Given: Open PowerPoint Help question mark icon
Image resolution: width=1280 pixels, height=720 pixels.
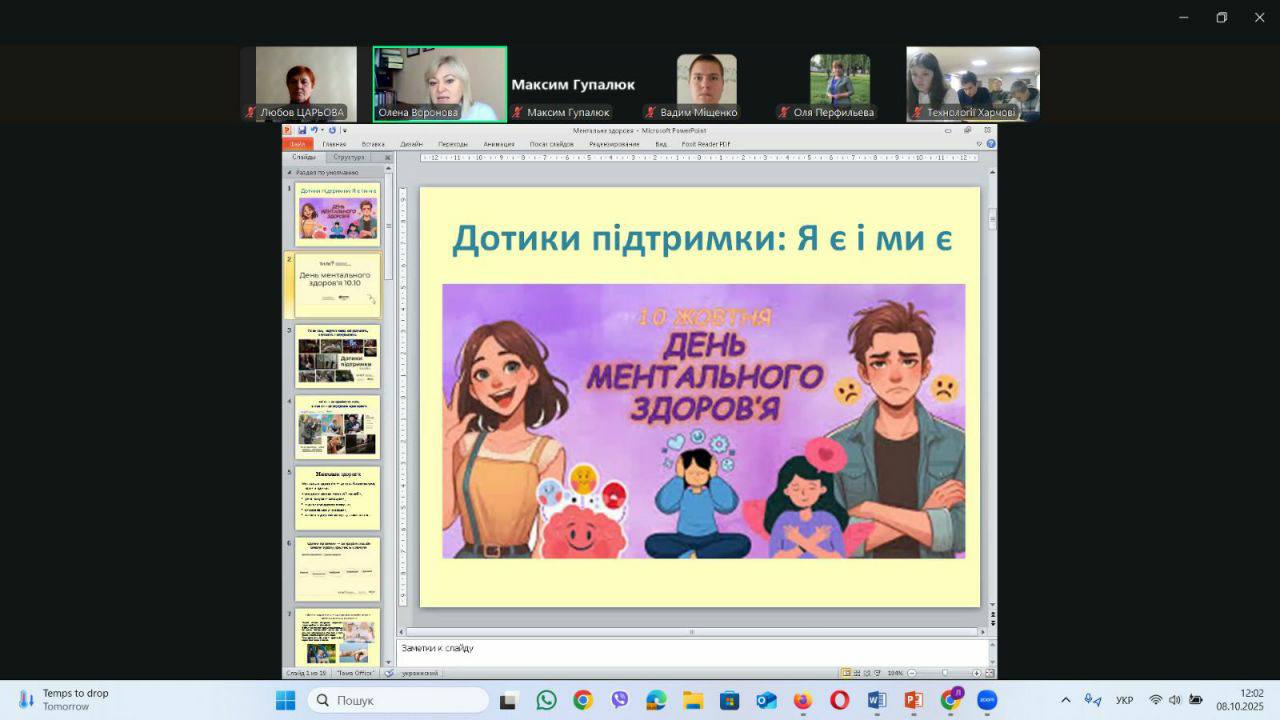Looking at the screenshot, I should point(990,144).
